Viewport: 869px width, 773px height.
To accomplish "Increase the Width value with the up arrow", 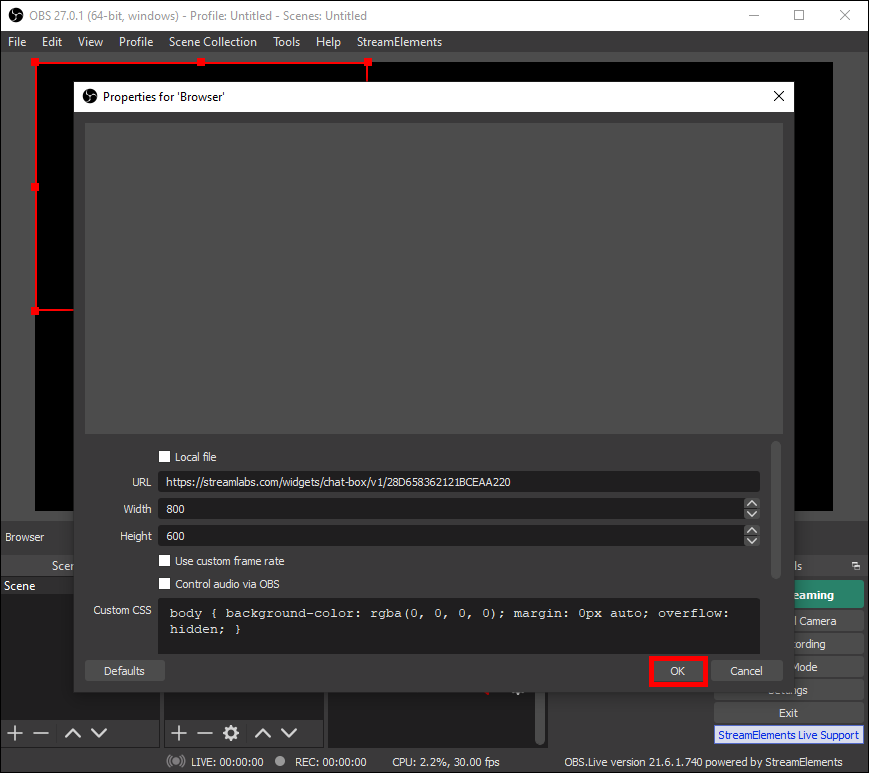I will coord(752,503).
